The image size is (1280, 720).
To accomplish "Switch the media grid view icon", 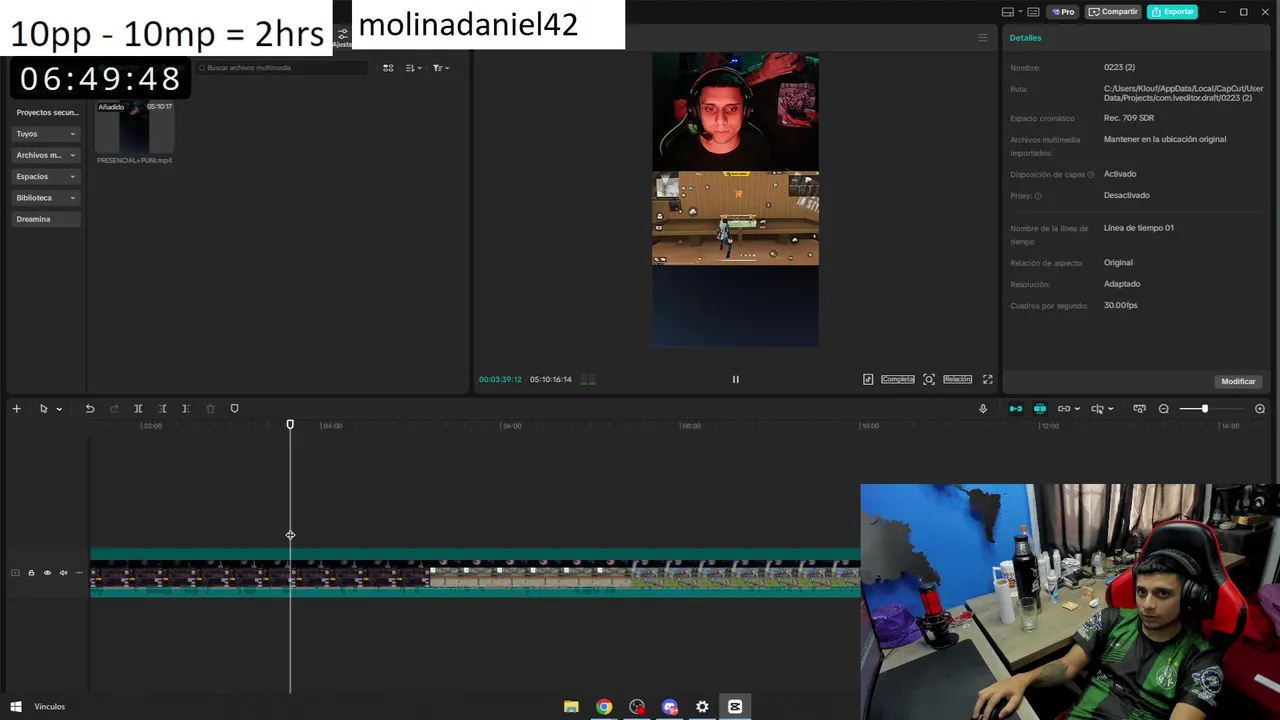I will (x=388, y=68).
